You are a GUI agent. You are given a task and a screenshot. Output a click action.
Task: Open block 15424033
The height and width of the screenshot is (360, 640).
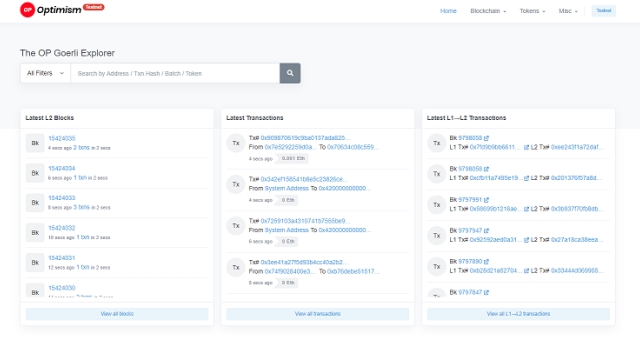62,198
